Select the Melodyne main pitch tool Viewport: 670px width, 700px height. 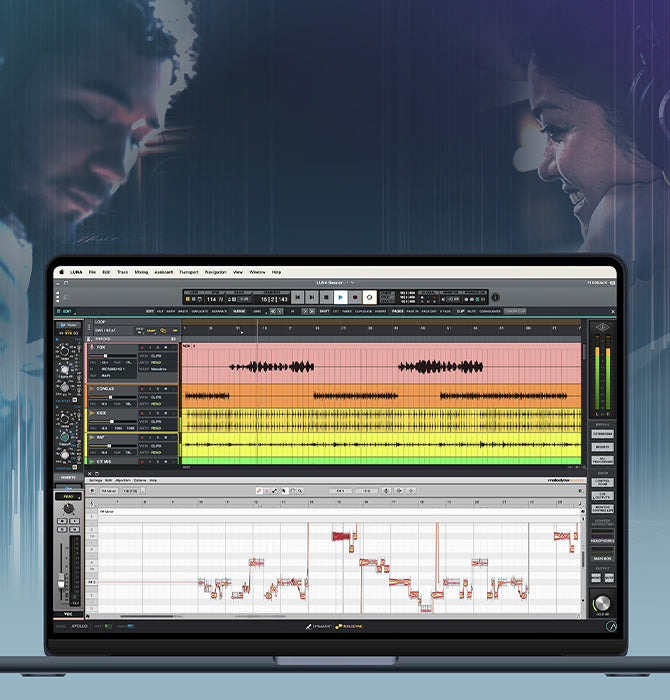[260, 491]
